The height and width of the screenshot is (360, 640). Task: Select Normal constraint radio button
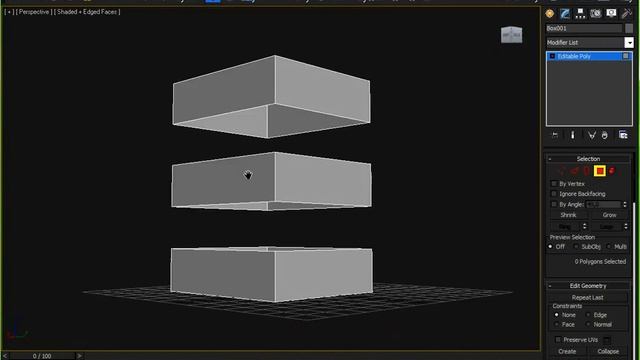(x=588, y=324)
